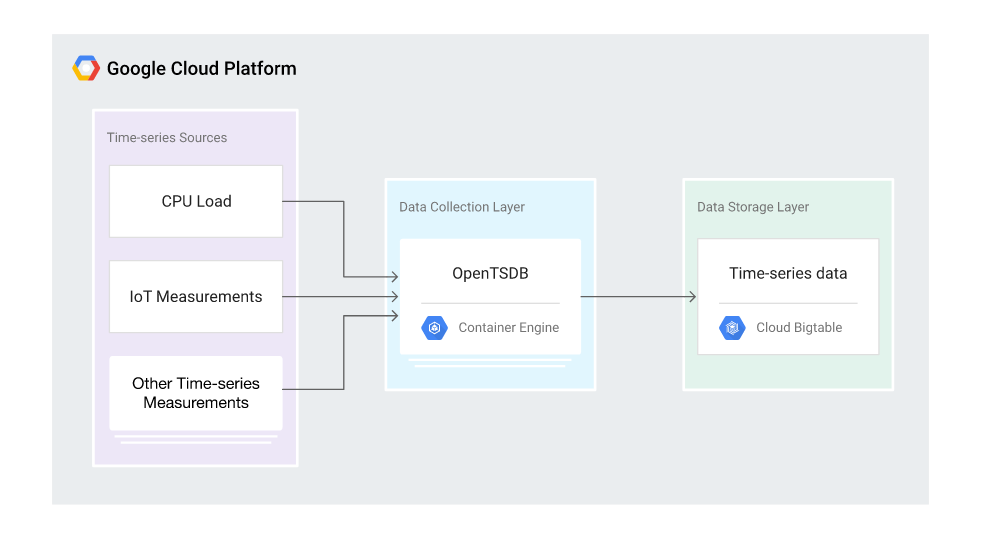Click the Data Storage Layer label

click(x=753, y=207)
